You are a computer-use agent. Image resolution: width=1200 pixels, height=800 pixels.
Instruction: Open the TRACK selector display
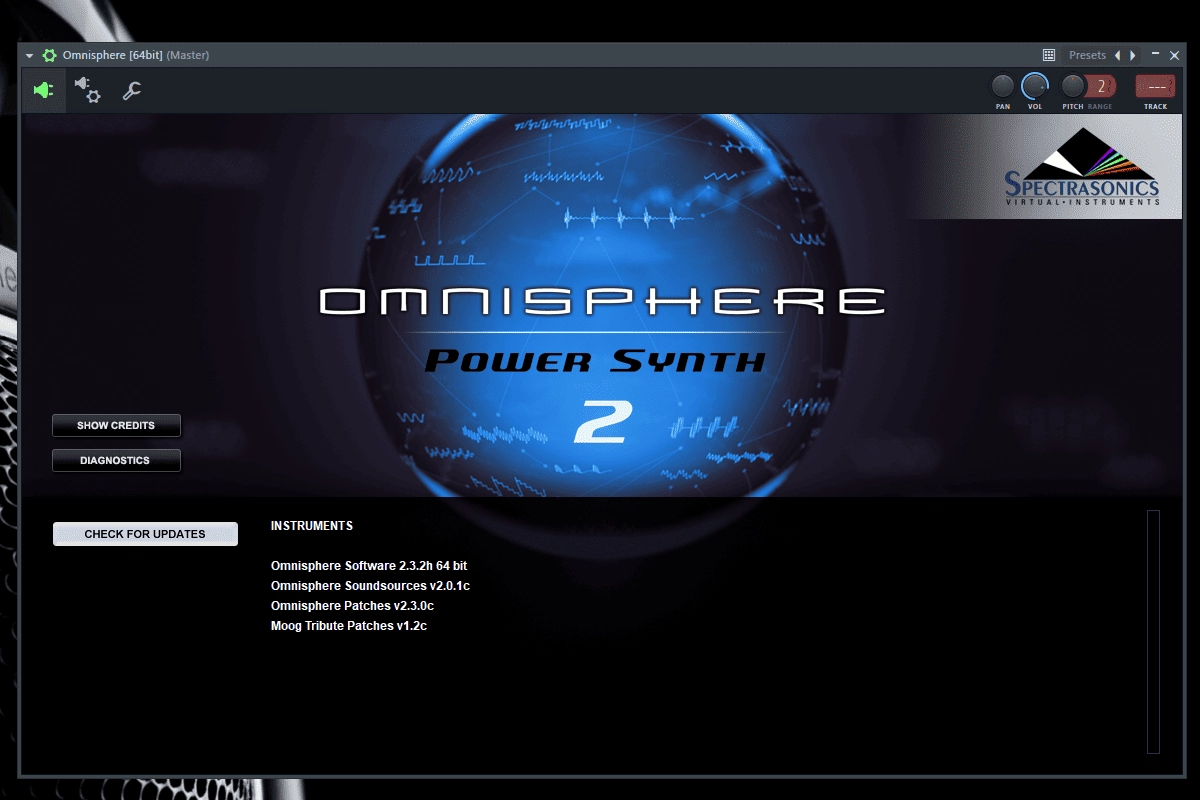(x=1155, y=86)
